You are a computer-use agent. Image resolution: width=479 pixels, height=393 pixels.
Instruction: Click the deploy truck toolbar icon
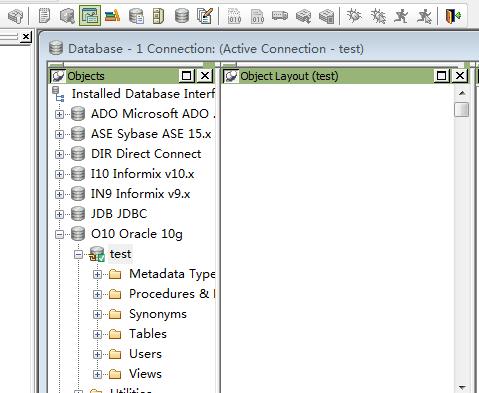tap(280, 16)
